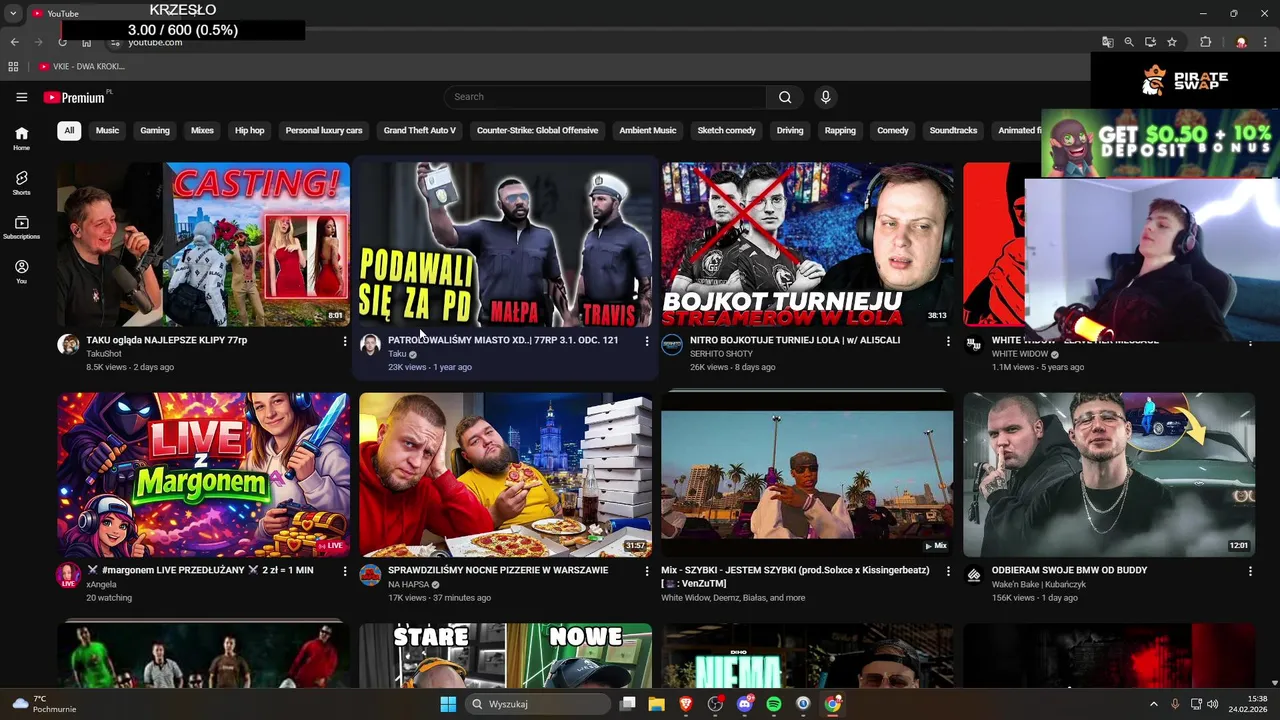Viewport: 1280px width, 720px height.
Task: Open xAngela live channel avatar
Action: (68, 575)
